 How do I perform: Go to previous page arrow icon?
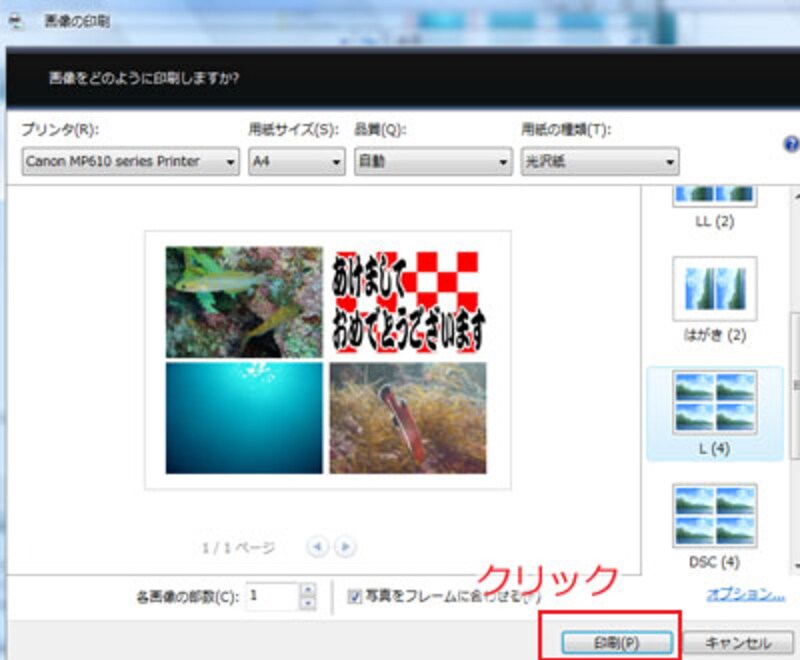click(317, 547)
